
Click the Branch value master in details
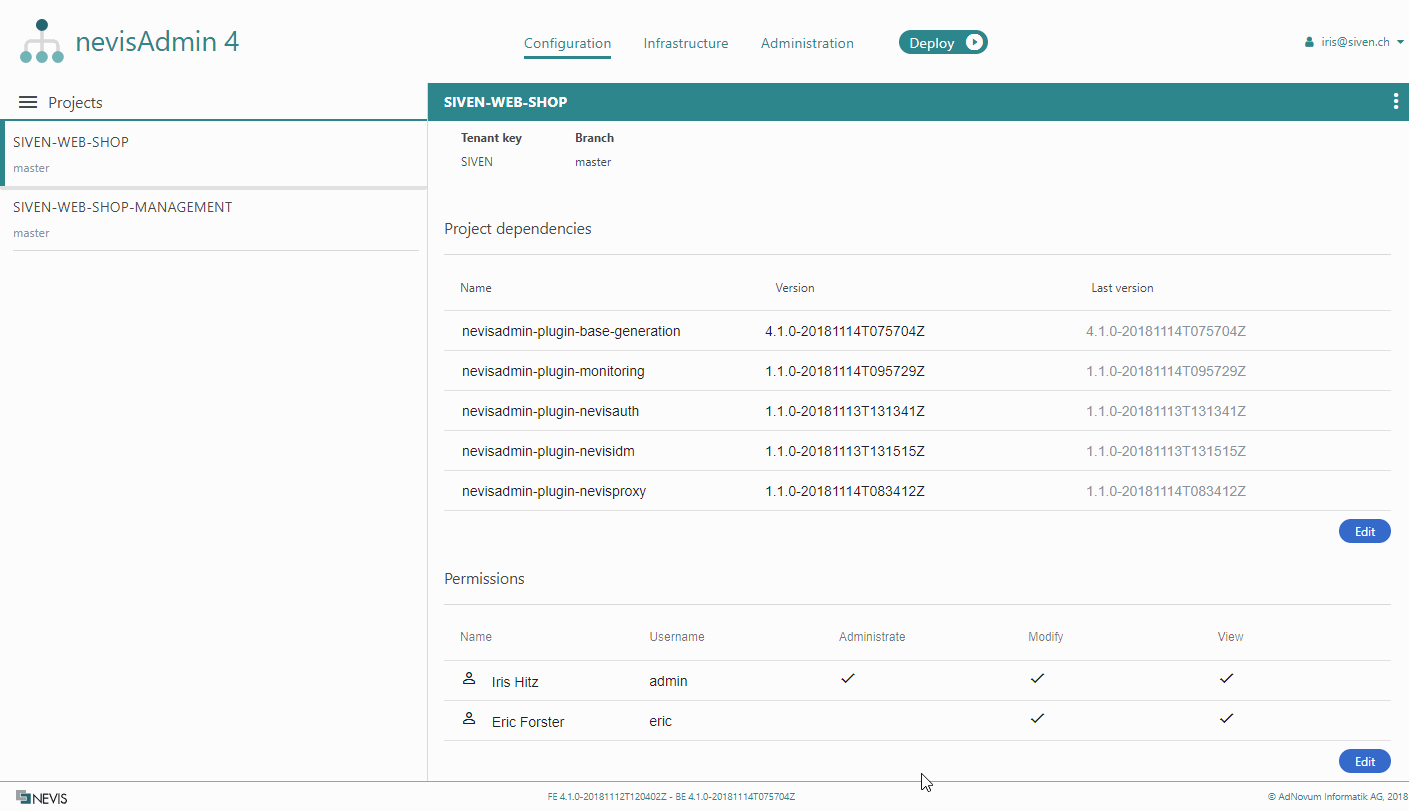593,162
